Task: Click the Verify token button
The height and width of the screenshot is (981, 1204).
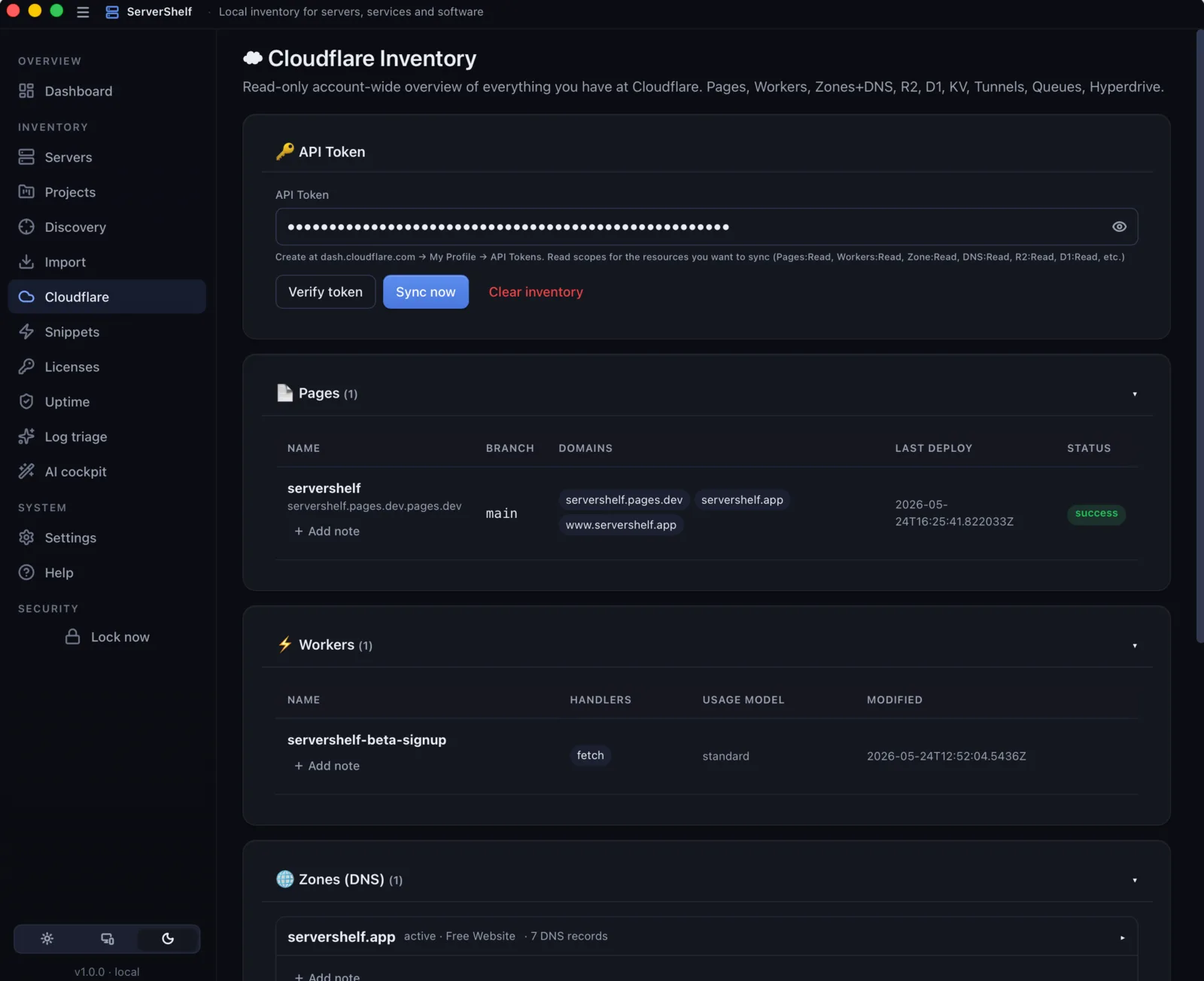Action: (325, 291)
